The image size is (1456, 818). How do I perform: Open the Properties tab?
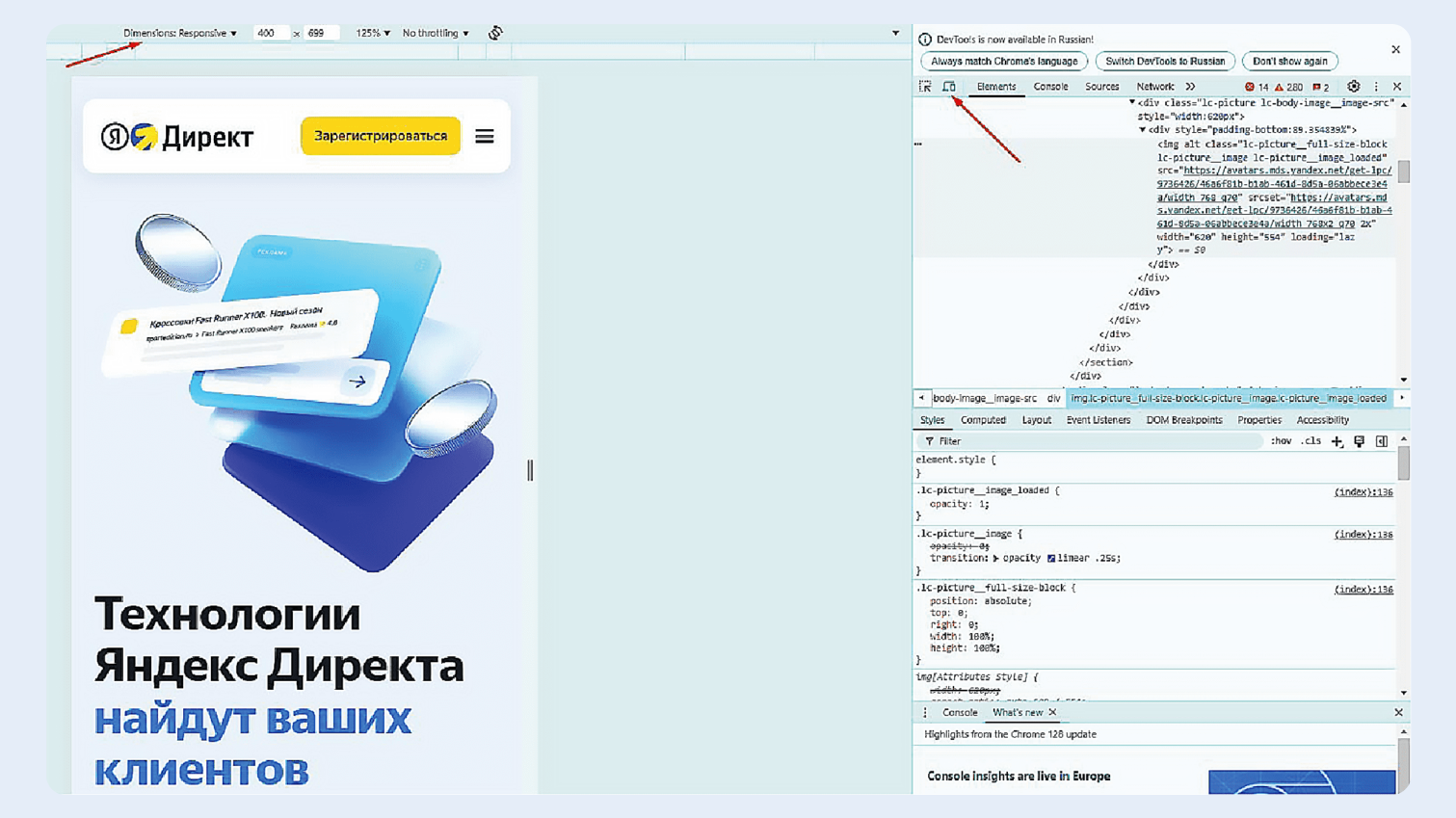coord(1259,420)
